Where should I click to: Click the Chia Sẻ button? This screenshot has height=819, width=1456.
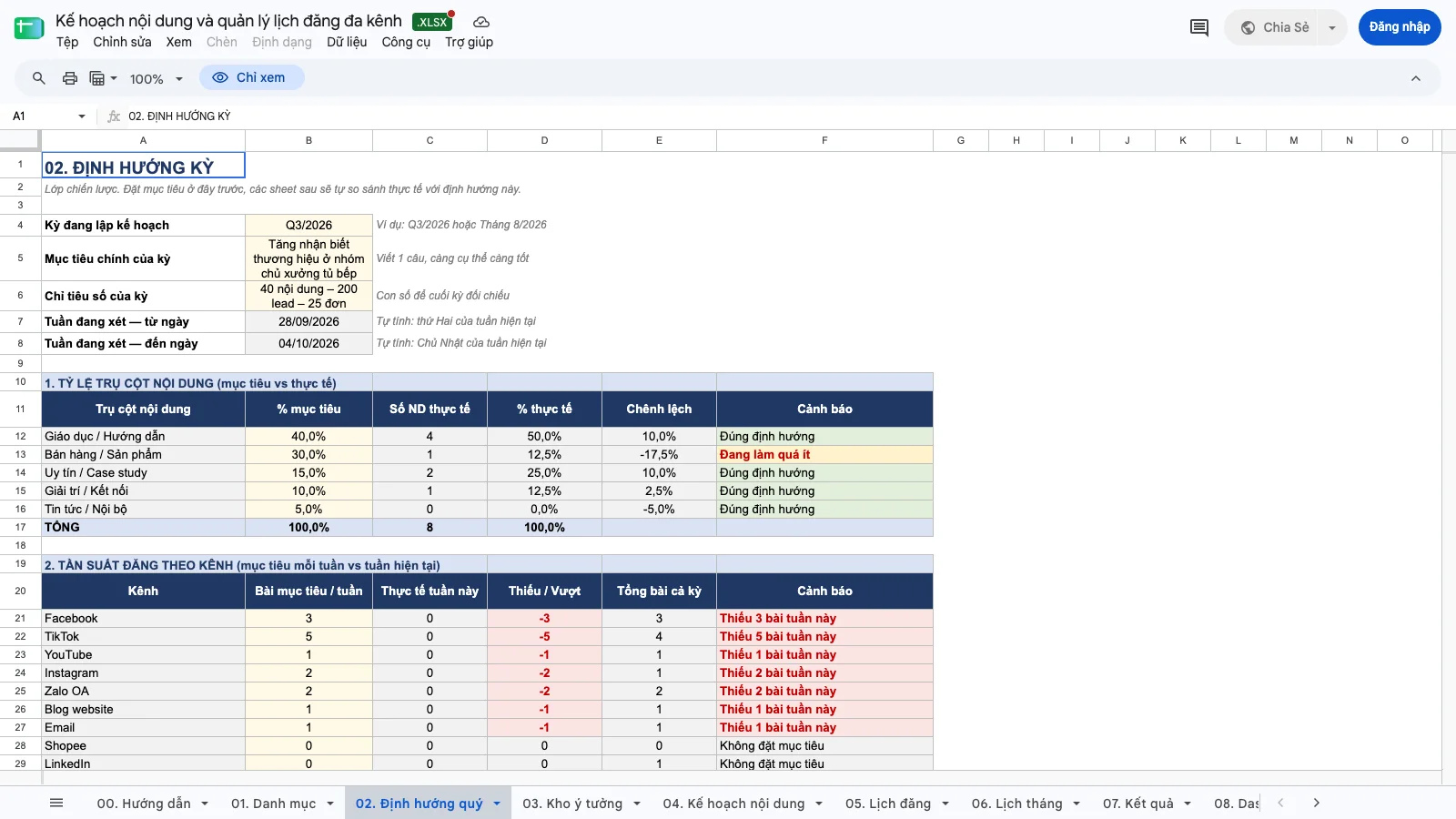pyautogui.click(x=1275, y=27)
